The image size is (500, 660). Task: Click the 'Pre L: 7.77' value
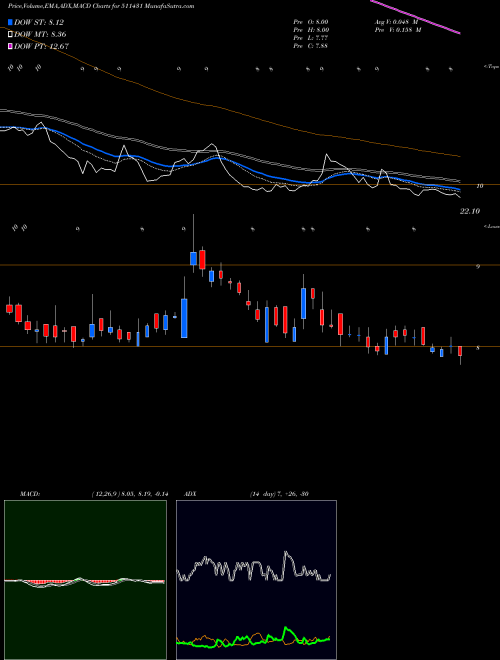[311, 38]
